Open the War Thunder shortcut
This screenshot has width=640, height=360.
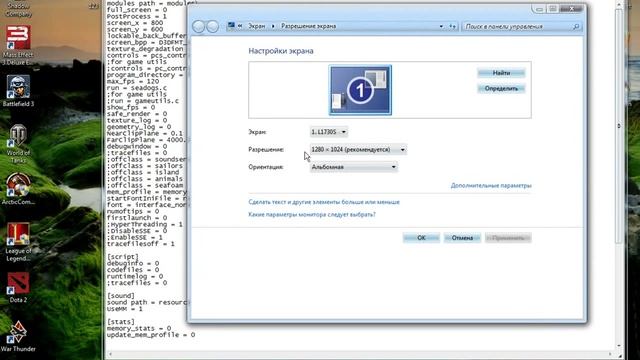(18, 336)
